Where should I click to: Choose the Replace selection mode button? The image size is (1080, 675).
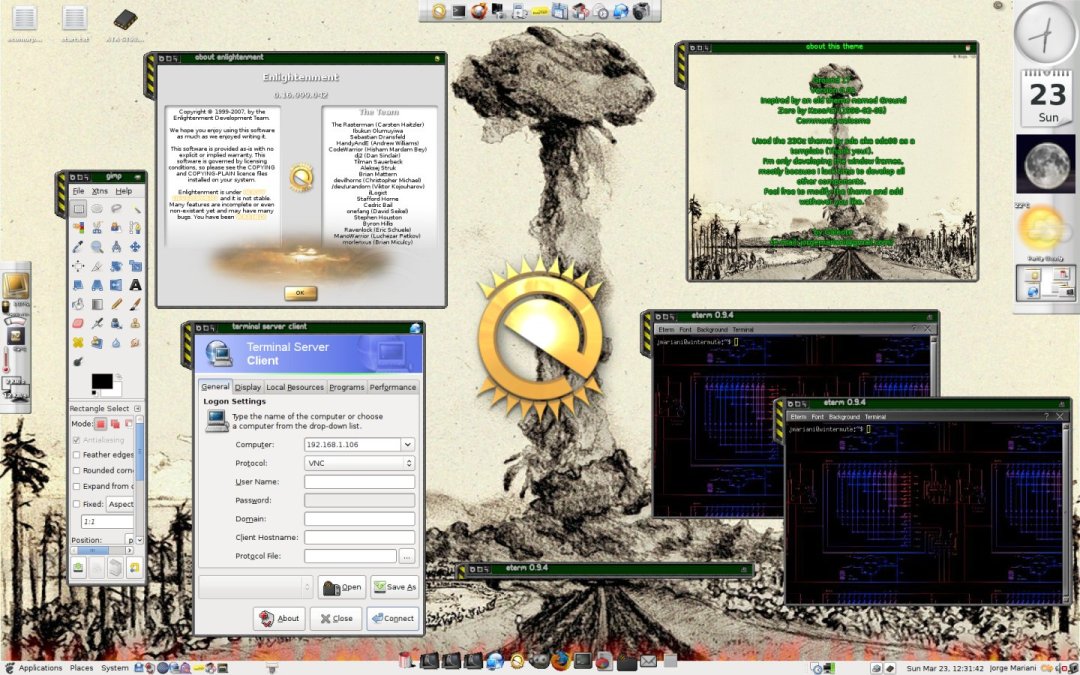pos(101,424)
